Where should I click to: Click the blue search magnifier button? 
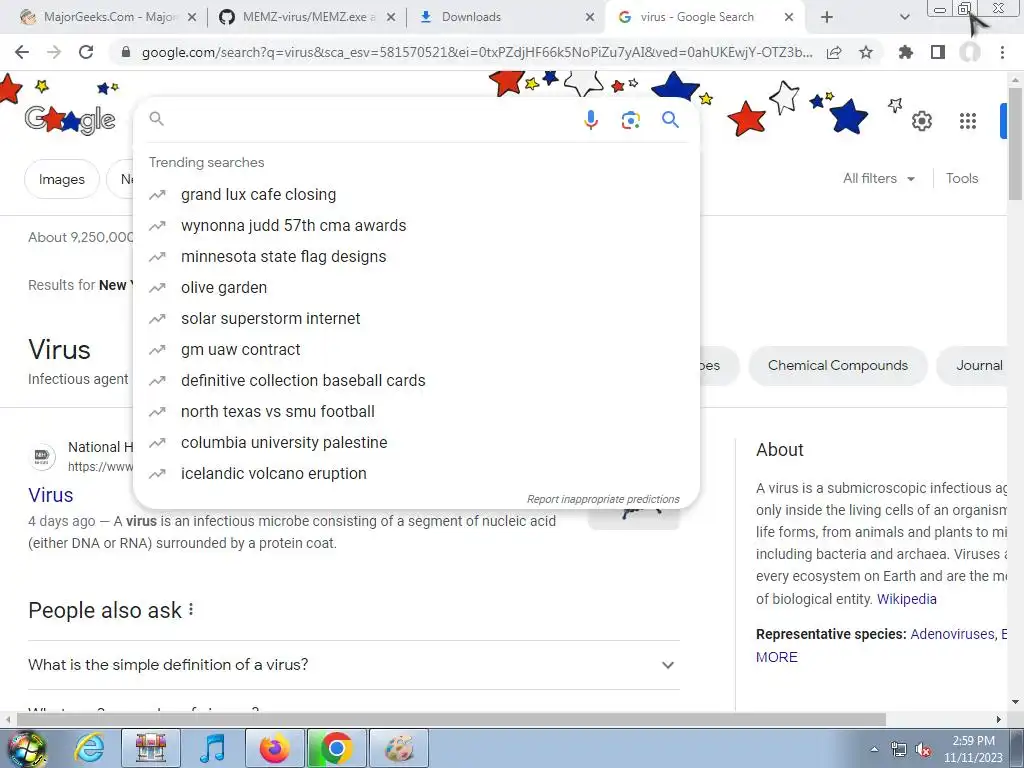point(670,120)
